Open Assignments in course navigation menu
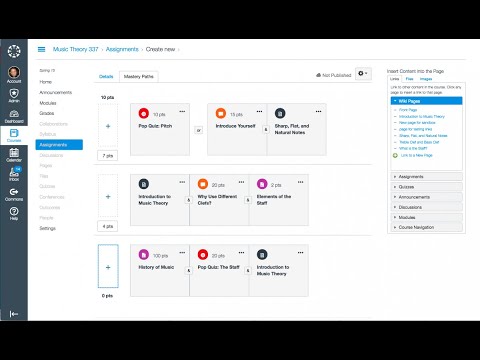This screenshot has height=360, width=480. 59,145
